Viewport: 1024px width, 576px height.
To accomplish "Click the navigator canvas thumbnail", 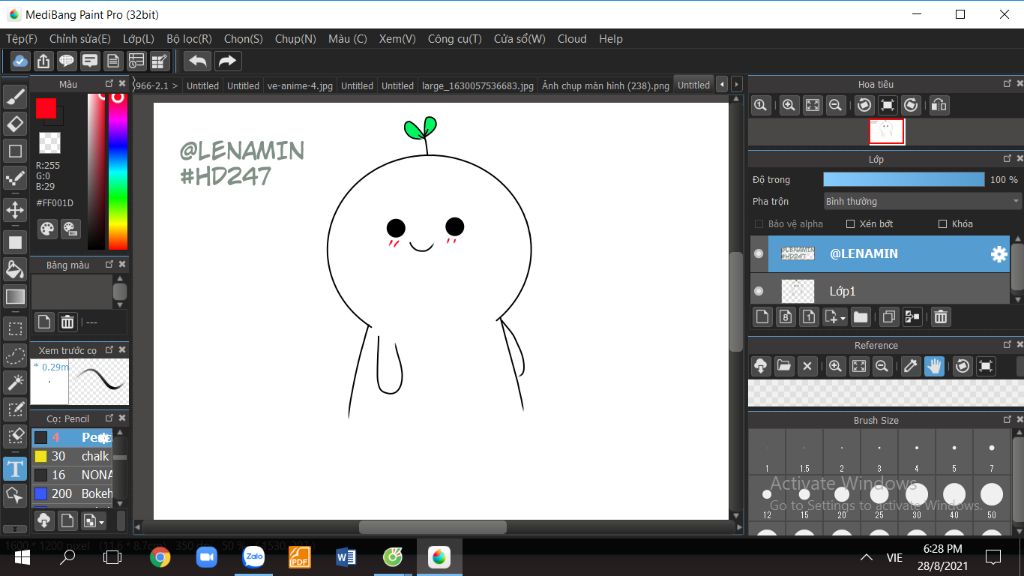I will point(886,132).
